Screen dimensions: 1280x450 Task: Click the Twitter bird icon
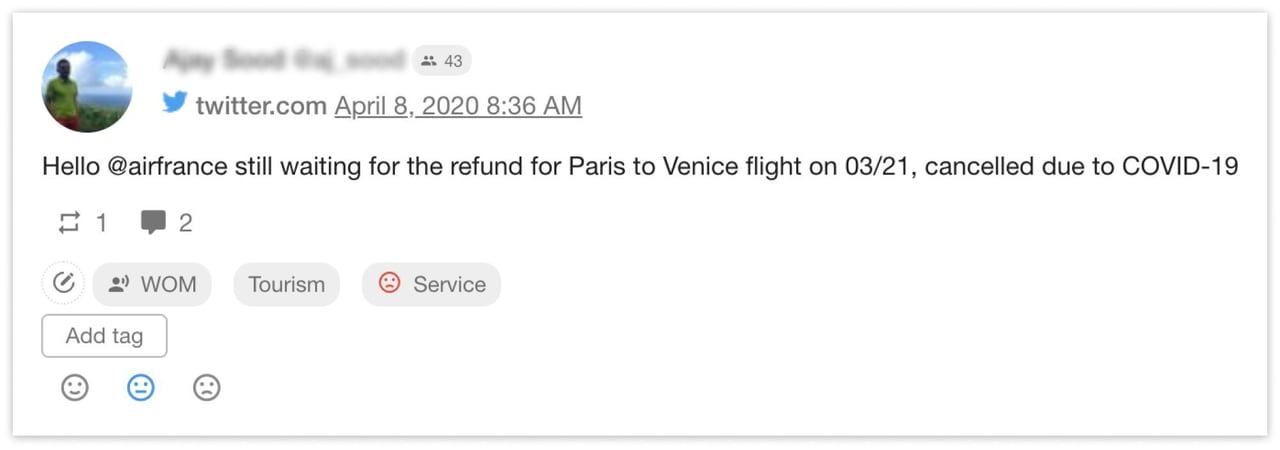(x=175, y=102)
